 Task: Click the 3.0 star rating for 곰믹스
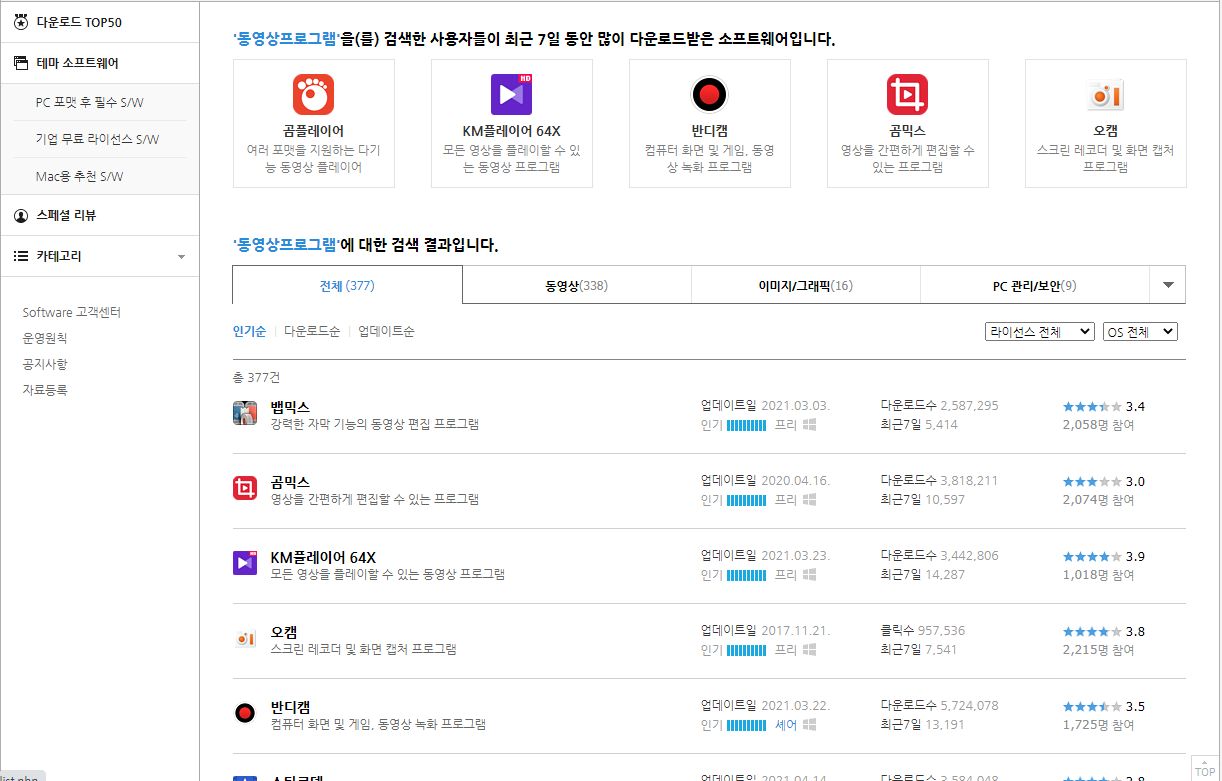1104,481
